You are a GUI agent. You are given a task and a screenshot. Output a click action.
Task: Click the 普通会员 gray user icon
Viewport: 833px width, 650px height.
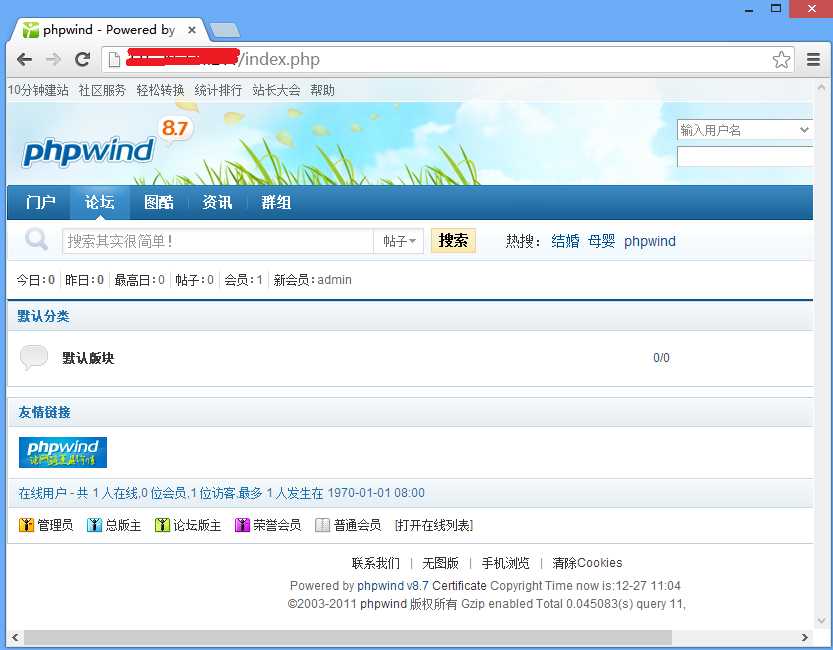tap(322, 525)
